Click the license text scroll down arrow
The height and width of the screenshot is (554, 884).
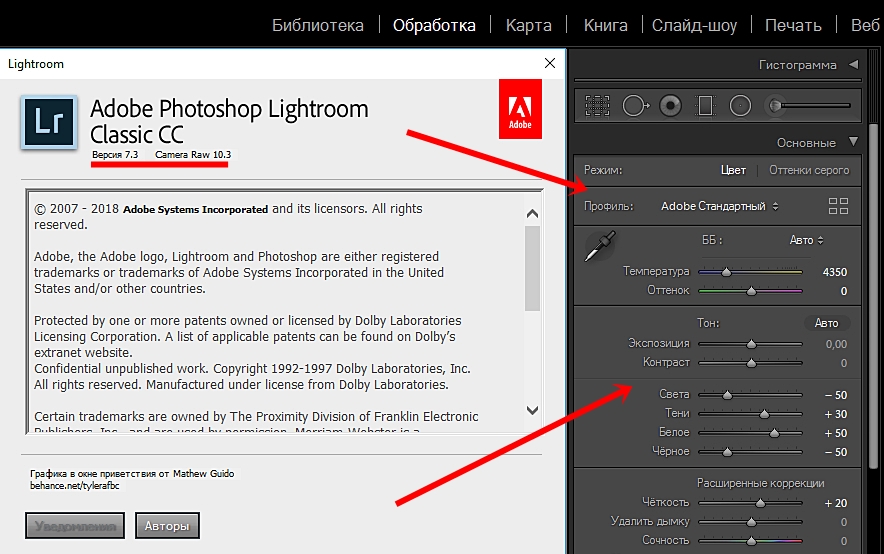point(532,410)
